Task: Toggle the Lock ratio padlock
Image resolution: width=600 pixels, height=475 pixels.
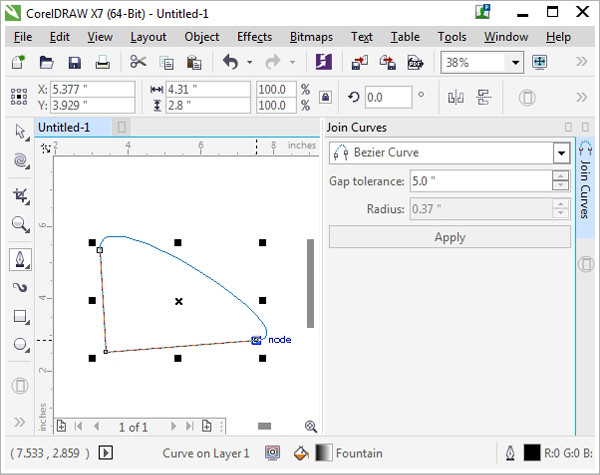Action: click(325, 97)
